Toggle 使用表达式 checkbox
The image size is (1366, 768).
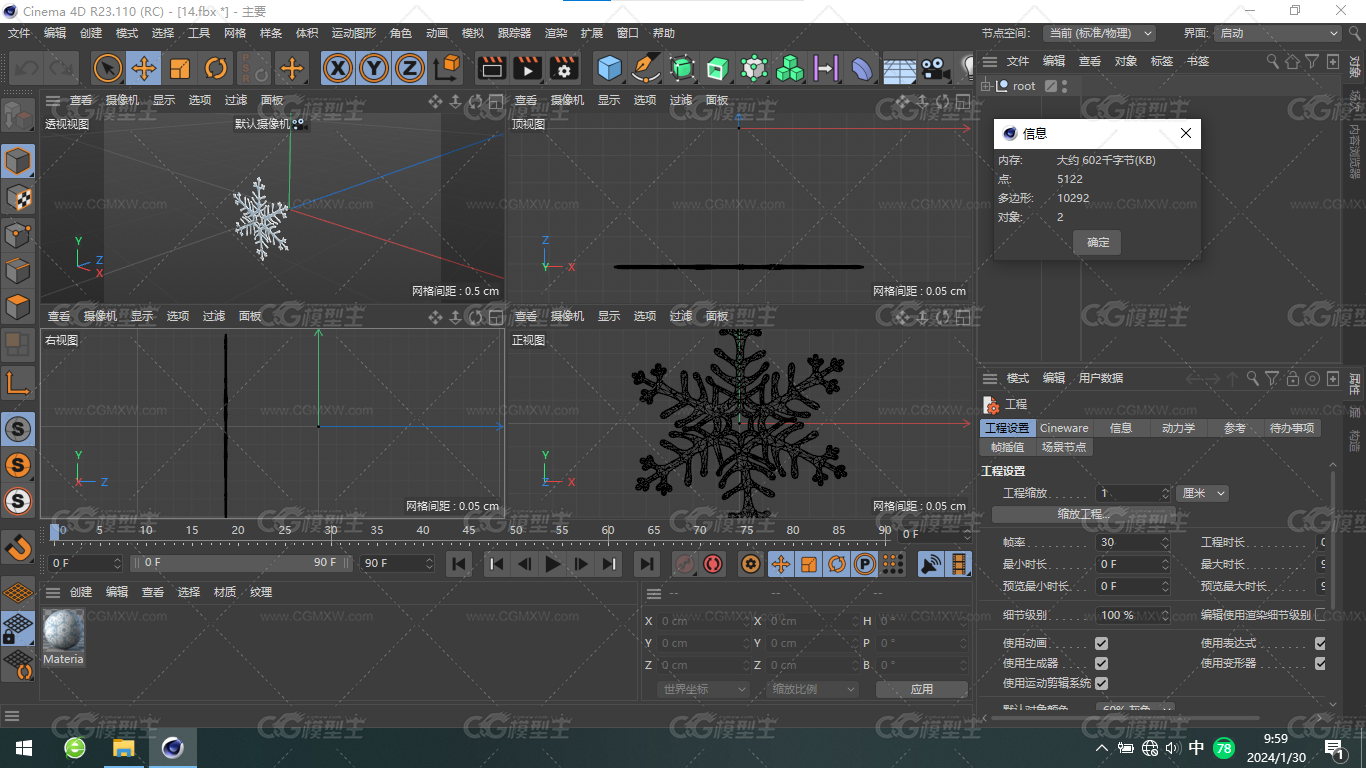tap(1320, 644)
